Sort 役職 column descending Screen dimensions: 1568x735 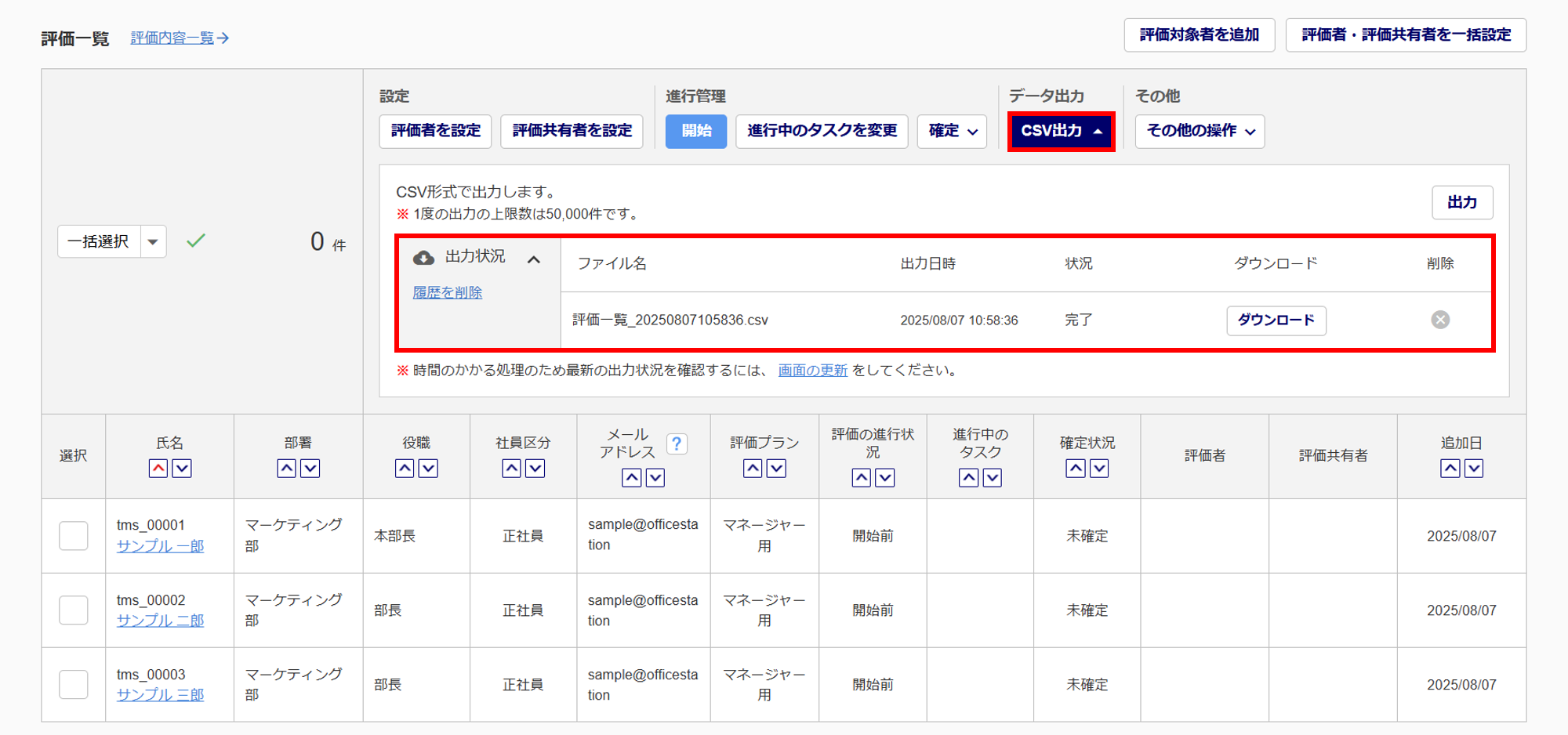point(428,469)
